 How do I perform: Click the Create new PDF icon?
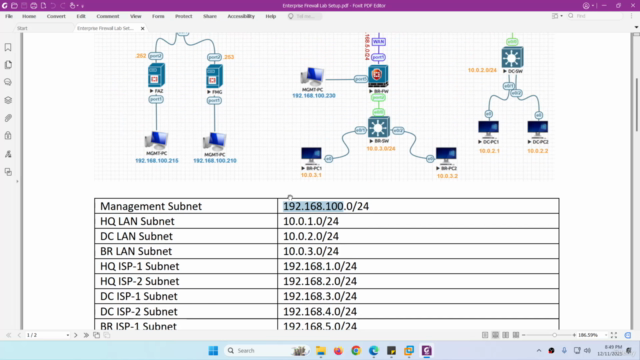(43, 6)
